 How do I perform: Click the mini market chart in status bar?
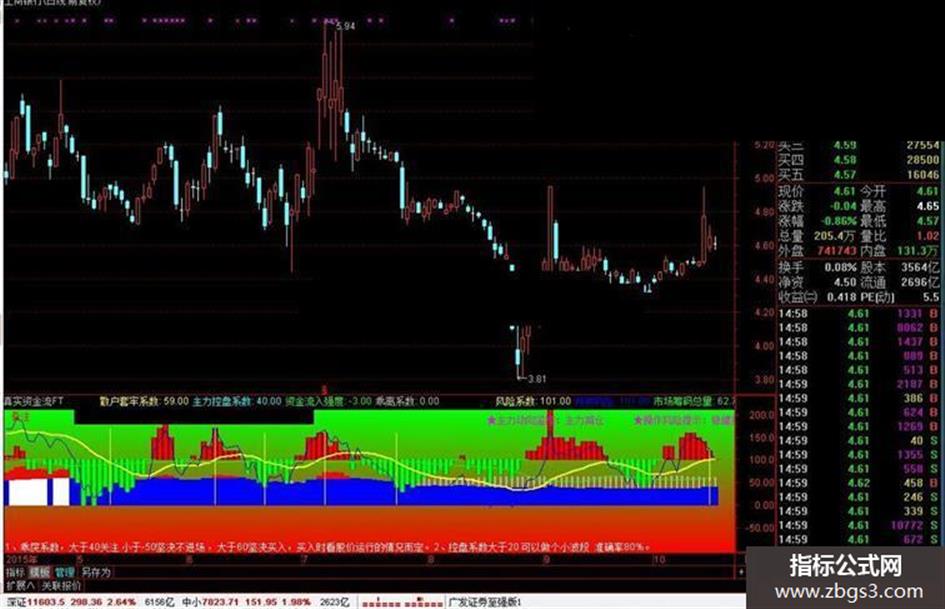401,602
